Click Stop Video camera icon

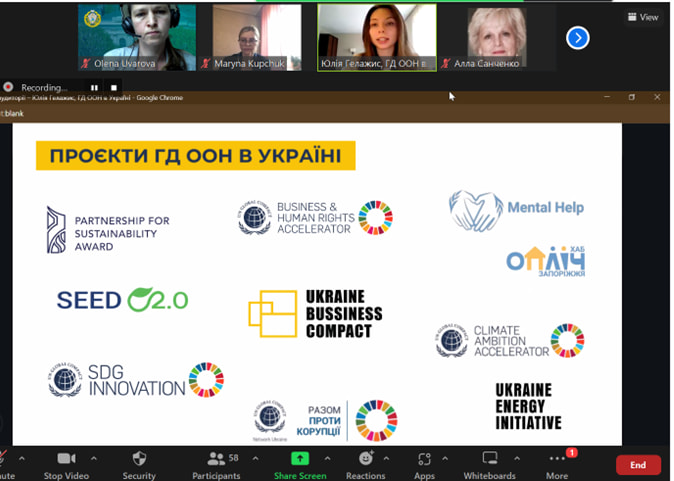(66, 459)
